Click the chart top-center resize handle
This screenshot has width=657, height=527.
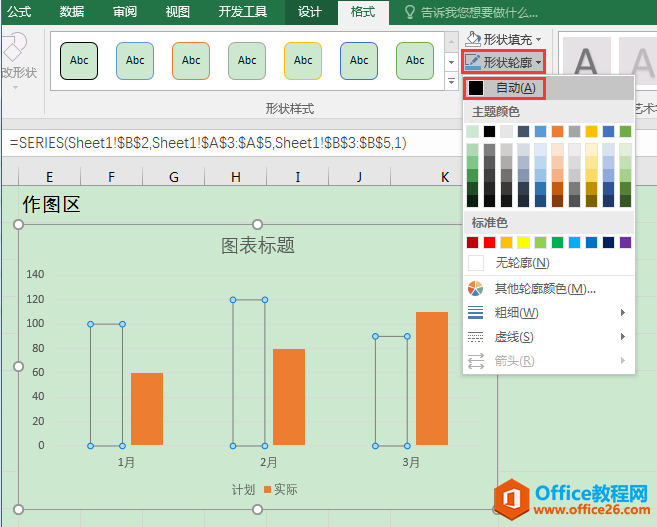tap(258, 225)
